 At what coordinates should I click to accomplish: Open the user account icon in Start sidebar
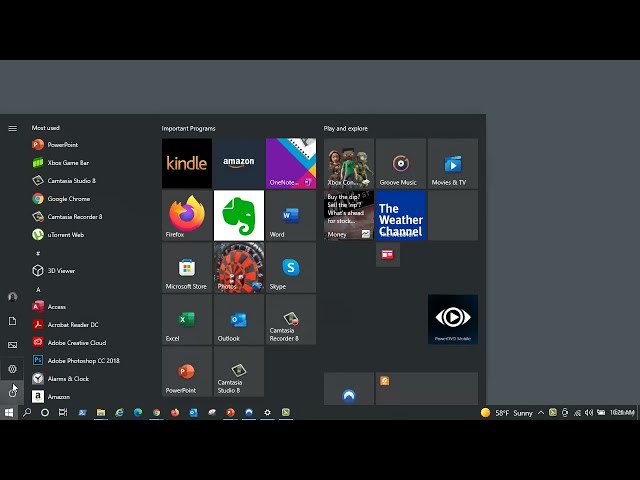(x=12, y=297)
